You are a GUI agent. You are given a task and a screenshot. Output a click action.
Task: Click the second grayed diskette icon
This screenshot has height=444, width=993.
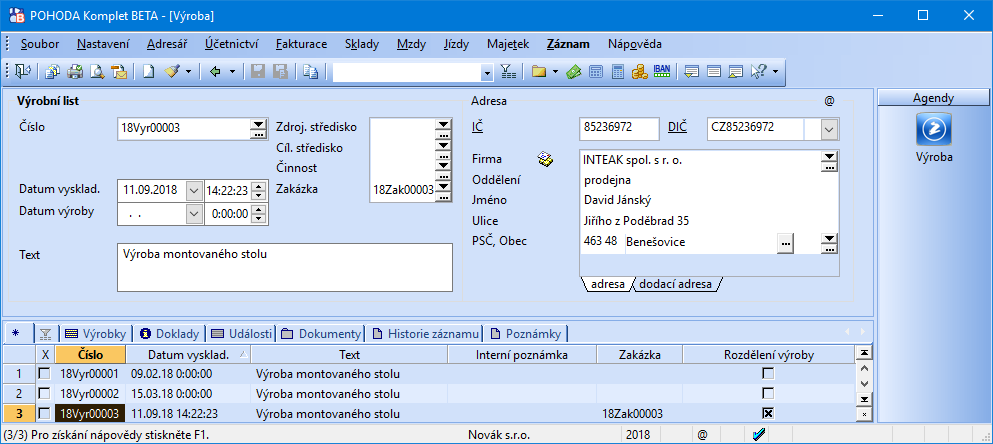coord(280,72)
